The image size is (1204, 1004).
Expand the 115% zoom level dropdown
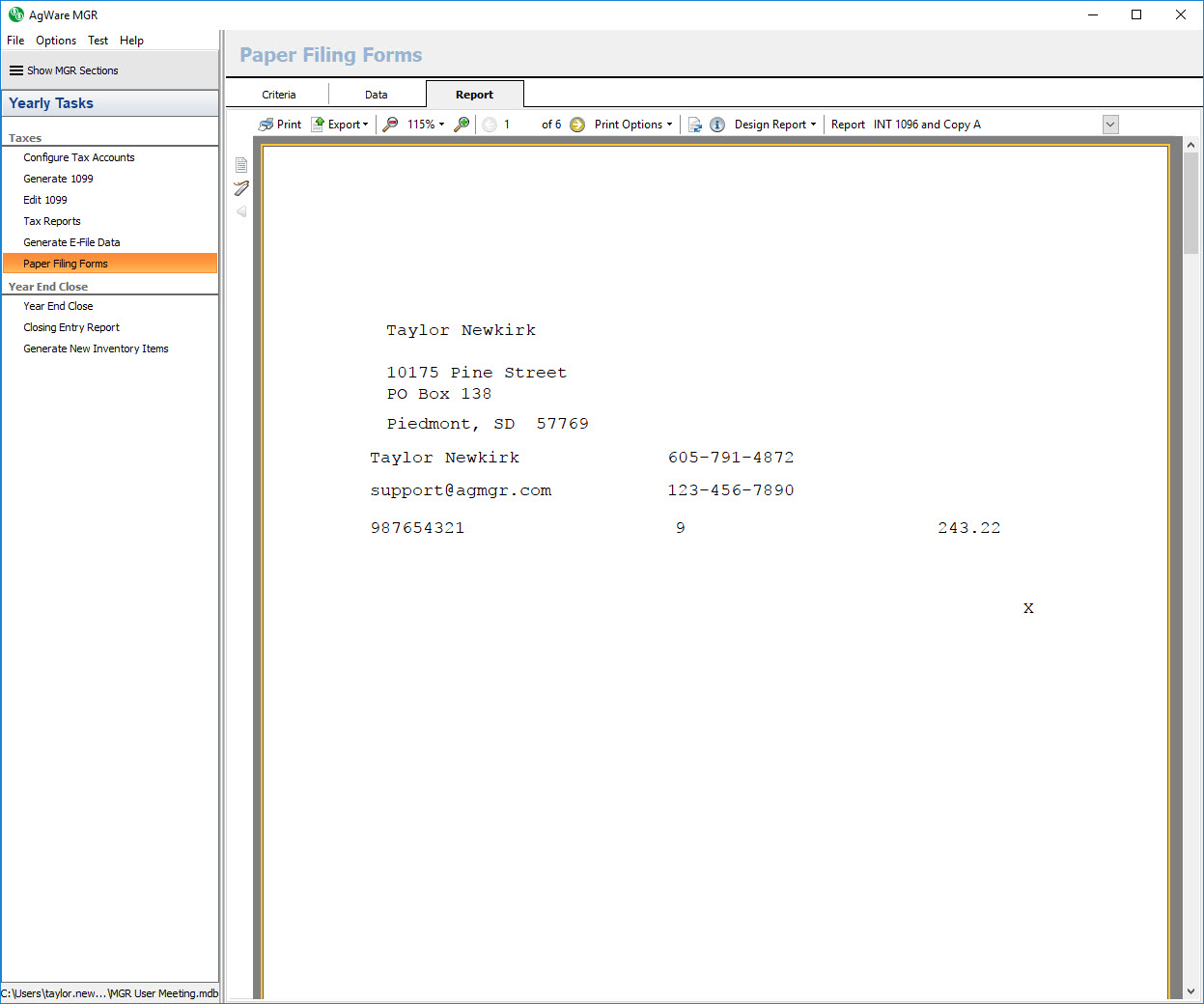[x=426, y=125]
